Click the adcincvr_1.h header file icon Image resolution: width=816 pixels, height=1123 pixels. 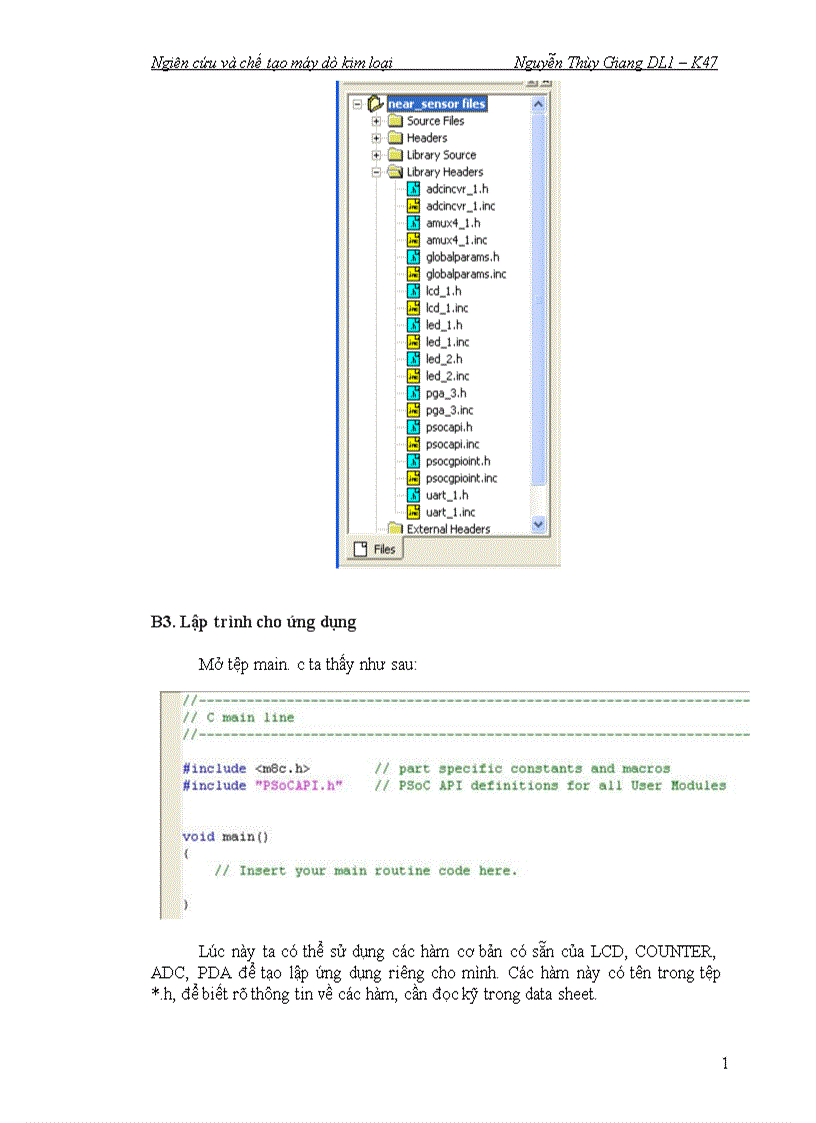pos(413,189)
